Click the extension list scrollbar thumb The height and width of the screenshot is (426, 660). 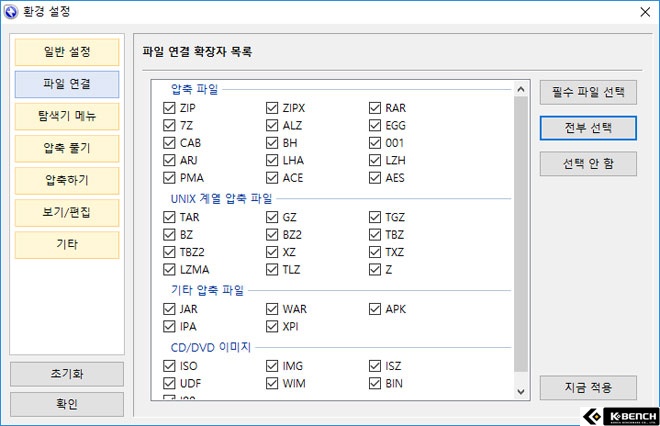point(521,234)
